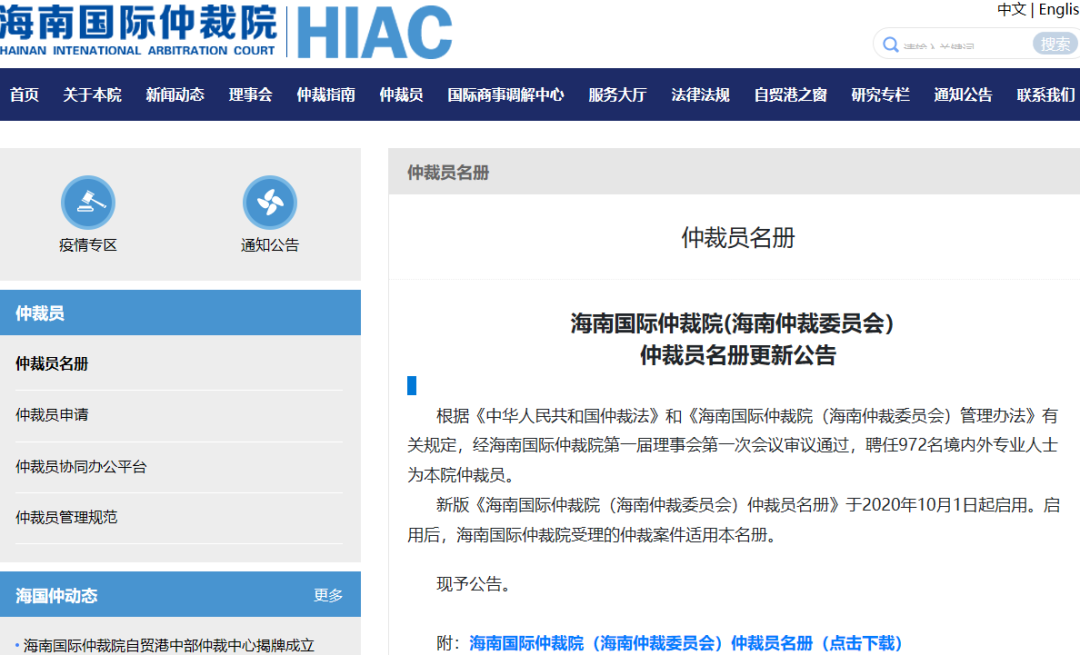Click the HIAC logo
This screenshot has height=655, width=1080.
tap(374, 32)
